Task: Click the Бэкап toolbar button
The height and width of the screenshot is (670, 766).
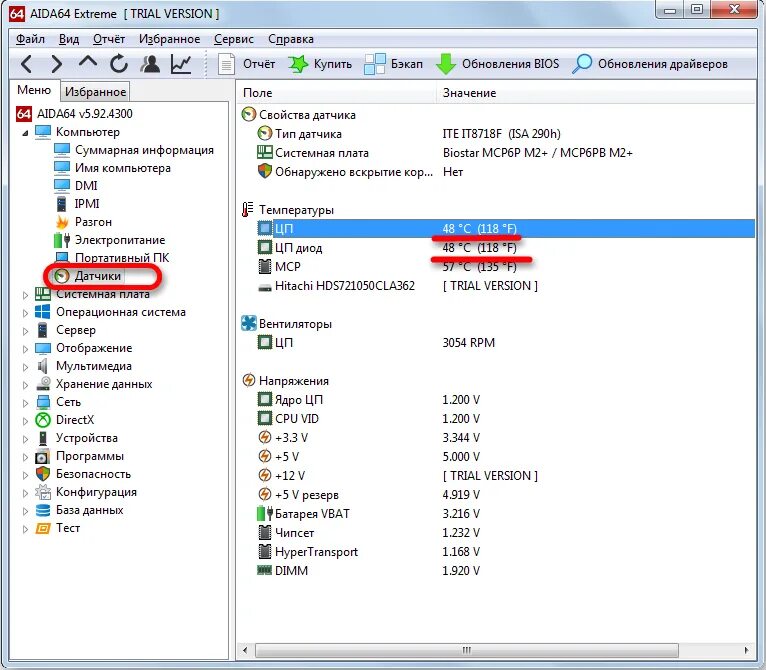Action: click(x=394, y=64)
